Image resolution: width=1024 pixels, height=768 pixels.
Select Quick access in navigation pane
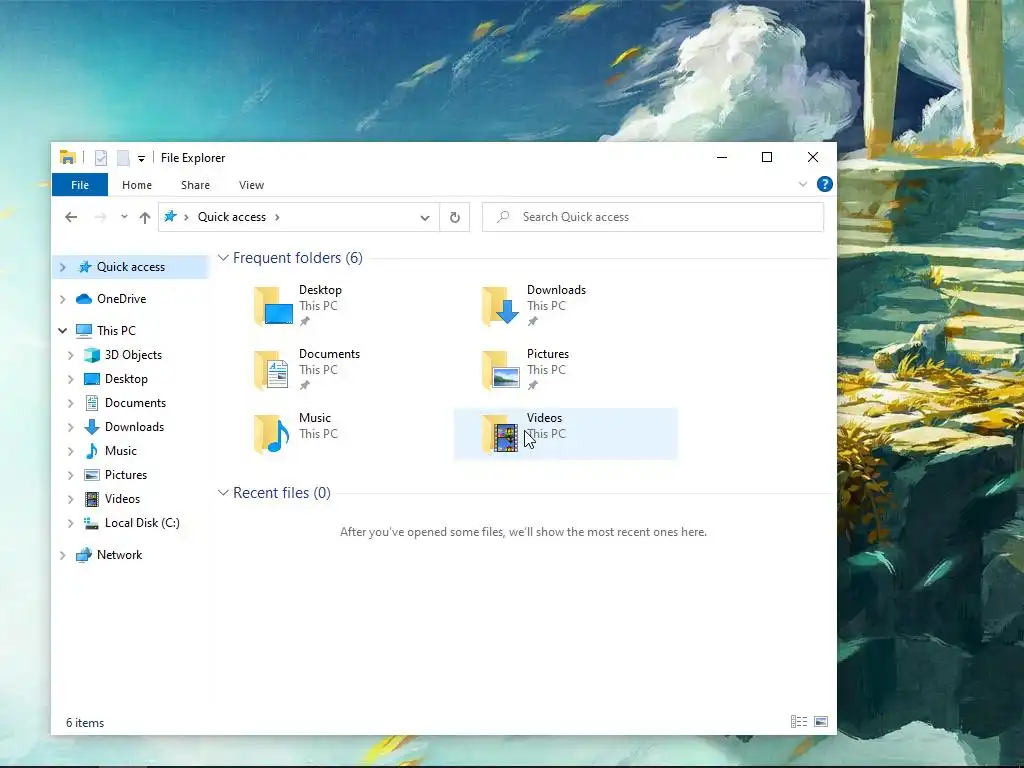(131, 267)
